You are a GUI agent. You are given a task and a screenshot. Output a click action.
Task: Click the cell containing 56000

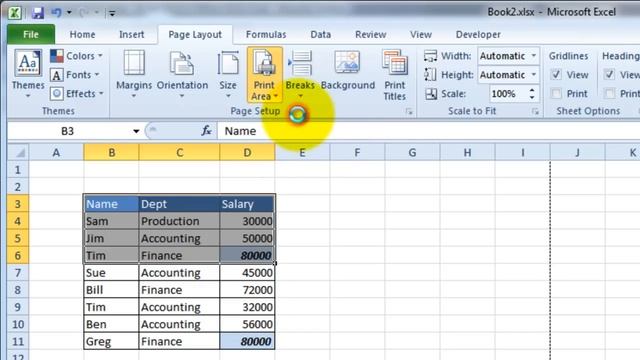[247, 324]
